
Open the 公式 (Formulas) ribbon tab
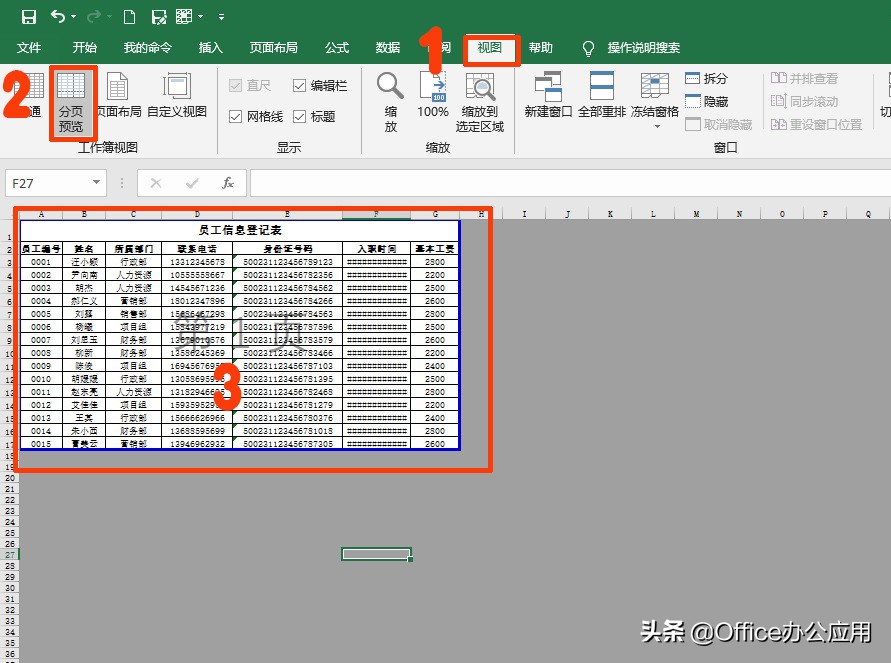335,46
